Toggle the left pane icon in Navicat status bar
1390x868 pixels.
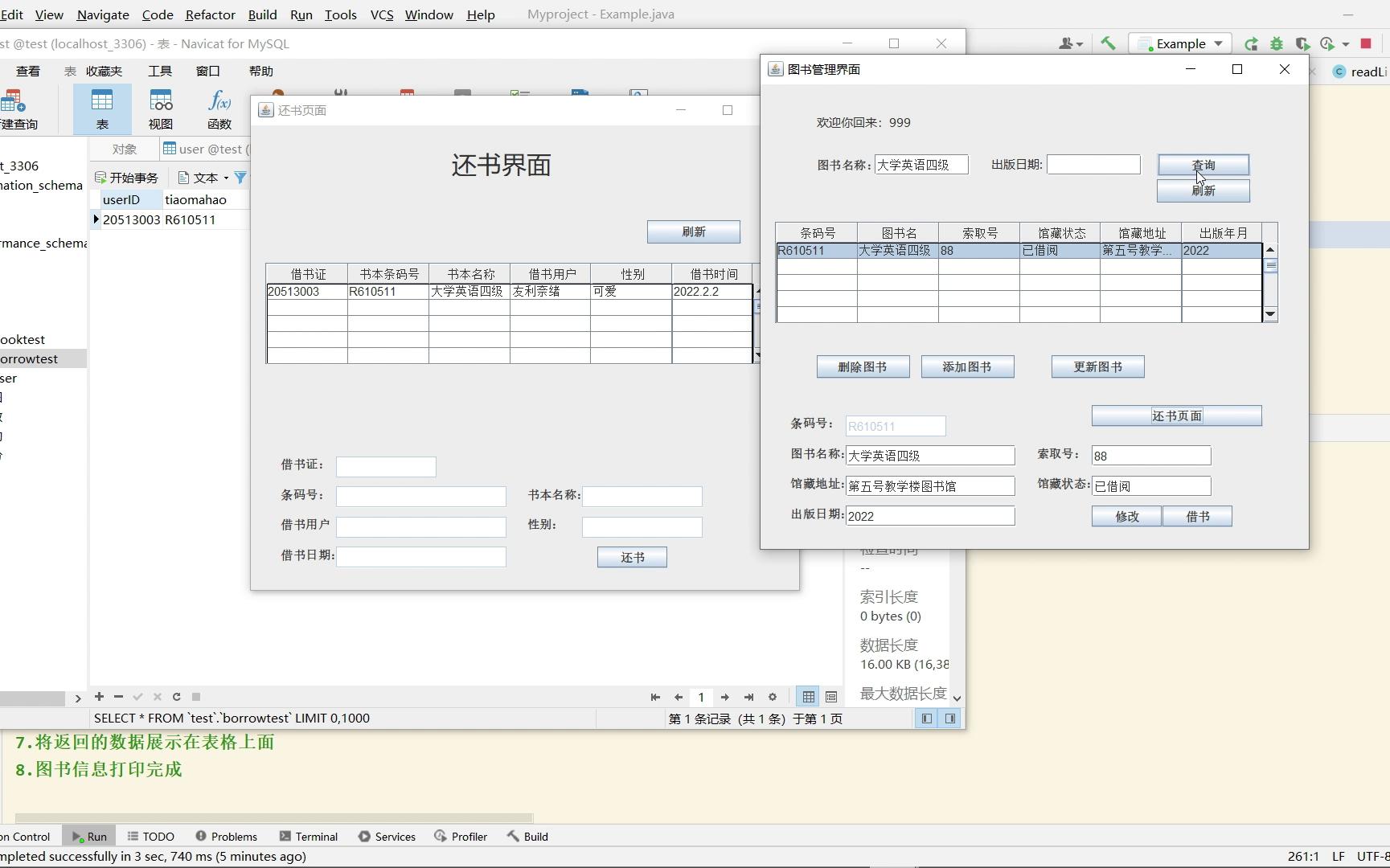tap(927, 719)
